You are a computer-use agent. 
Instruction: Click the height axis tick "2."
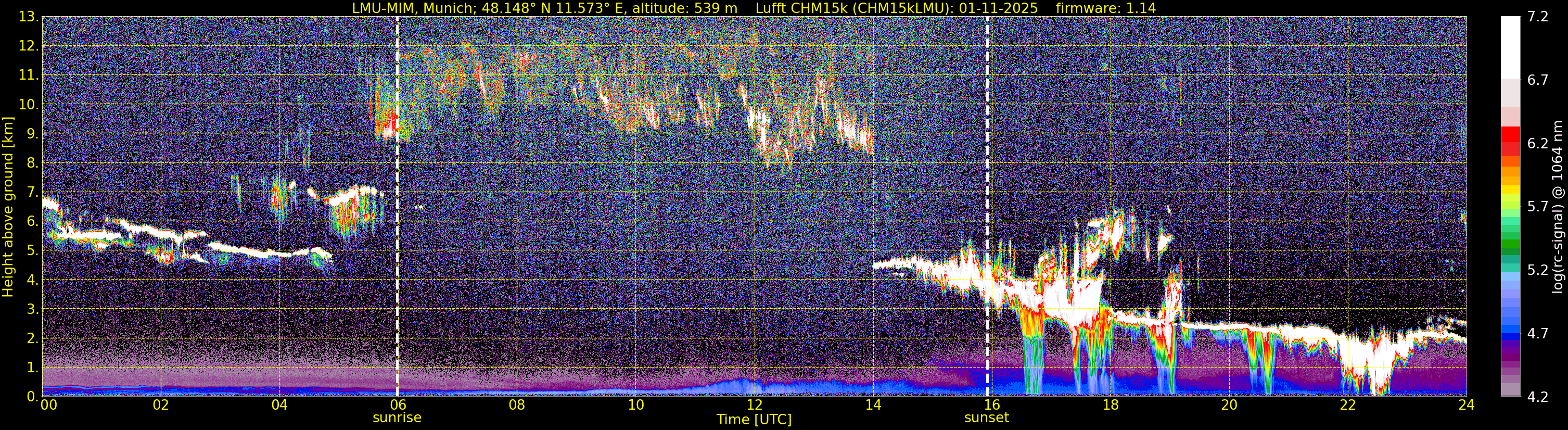click(x=32, y=339)
